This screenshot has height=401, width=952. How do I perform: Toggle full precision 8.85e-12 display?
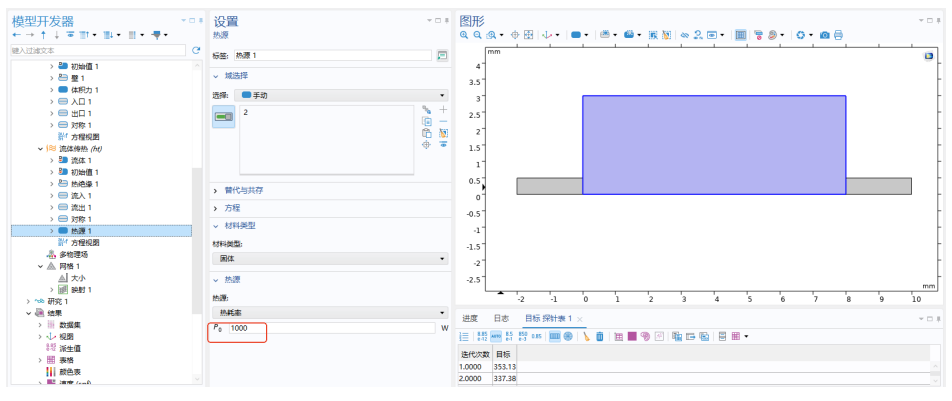pos(483,336)
